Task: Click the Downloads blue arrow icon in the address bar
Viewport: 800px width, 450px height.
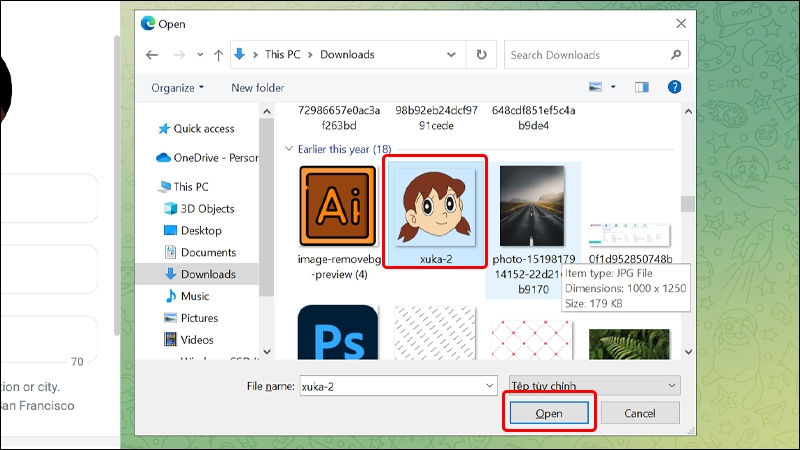Action: click(239, 54)
